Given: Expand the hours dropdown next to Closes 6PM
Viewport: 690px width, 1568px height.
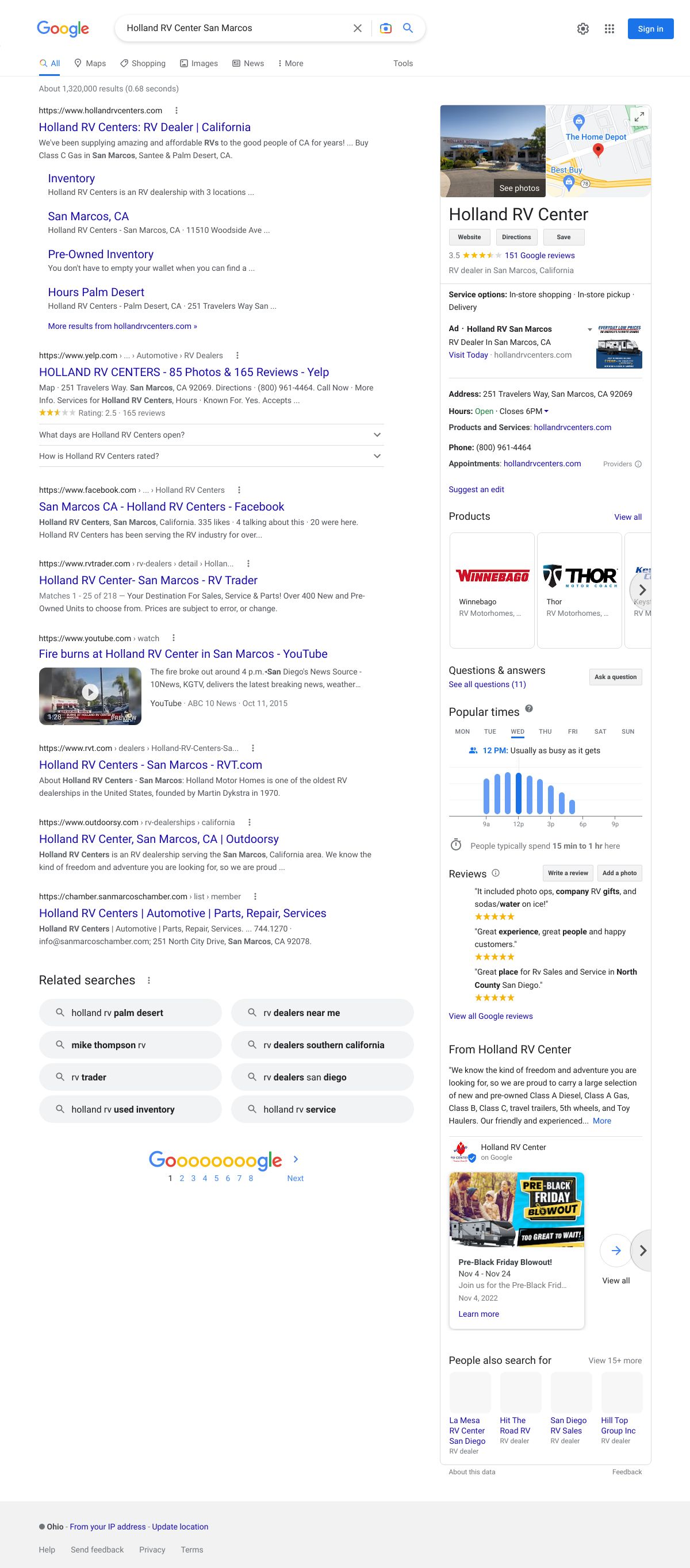Looking at the screenshot, I should point(546,412).
